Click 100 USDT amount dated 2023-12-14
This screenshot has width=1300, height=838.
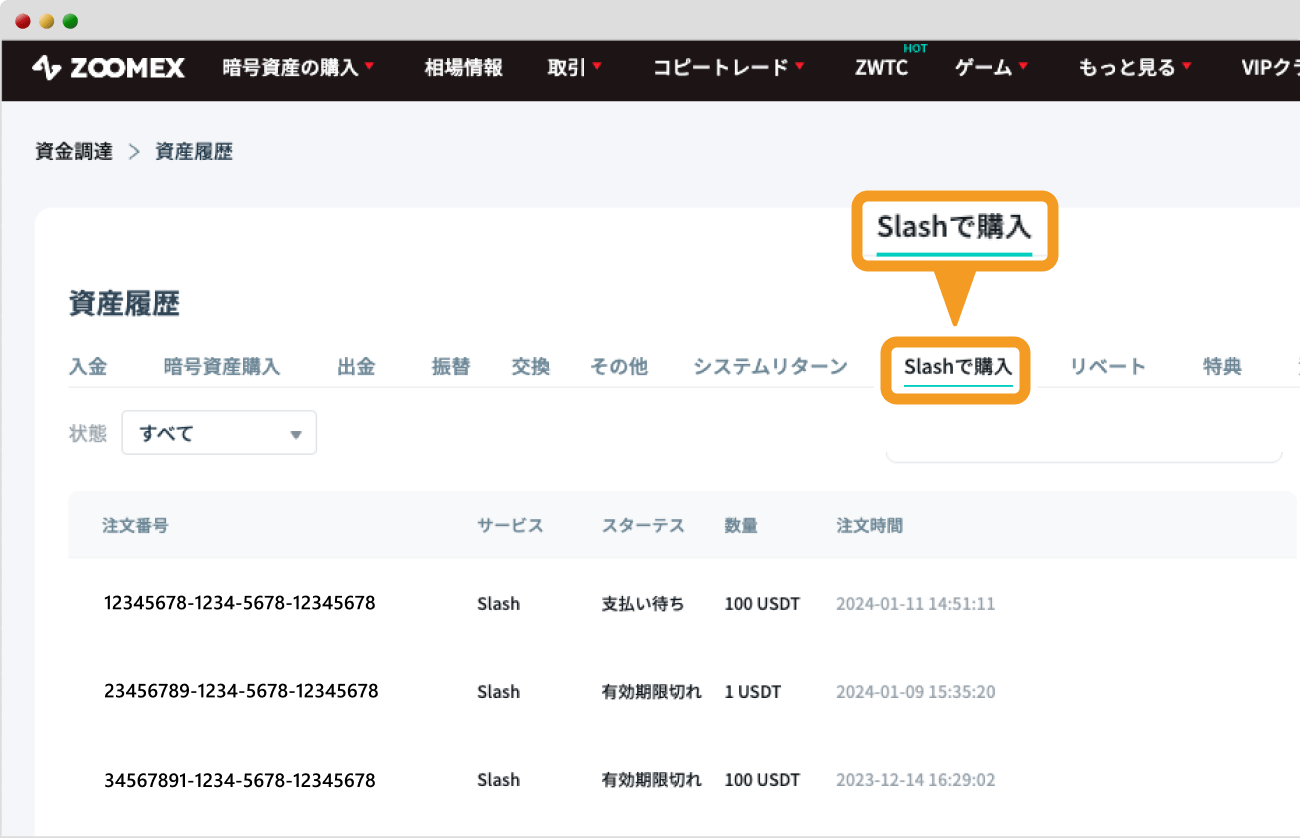(x=763, y=780)
